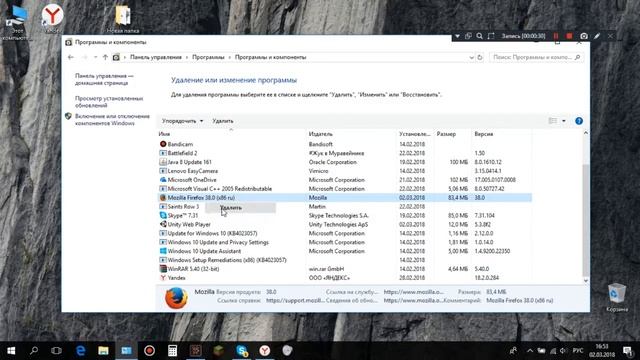Select the Unity Web Player icon

tap(163, 224)
